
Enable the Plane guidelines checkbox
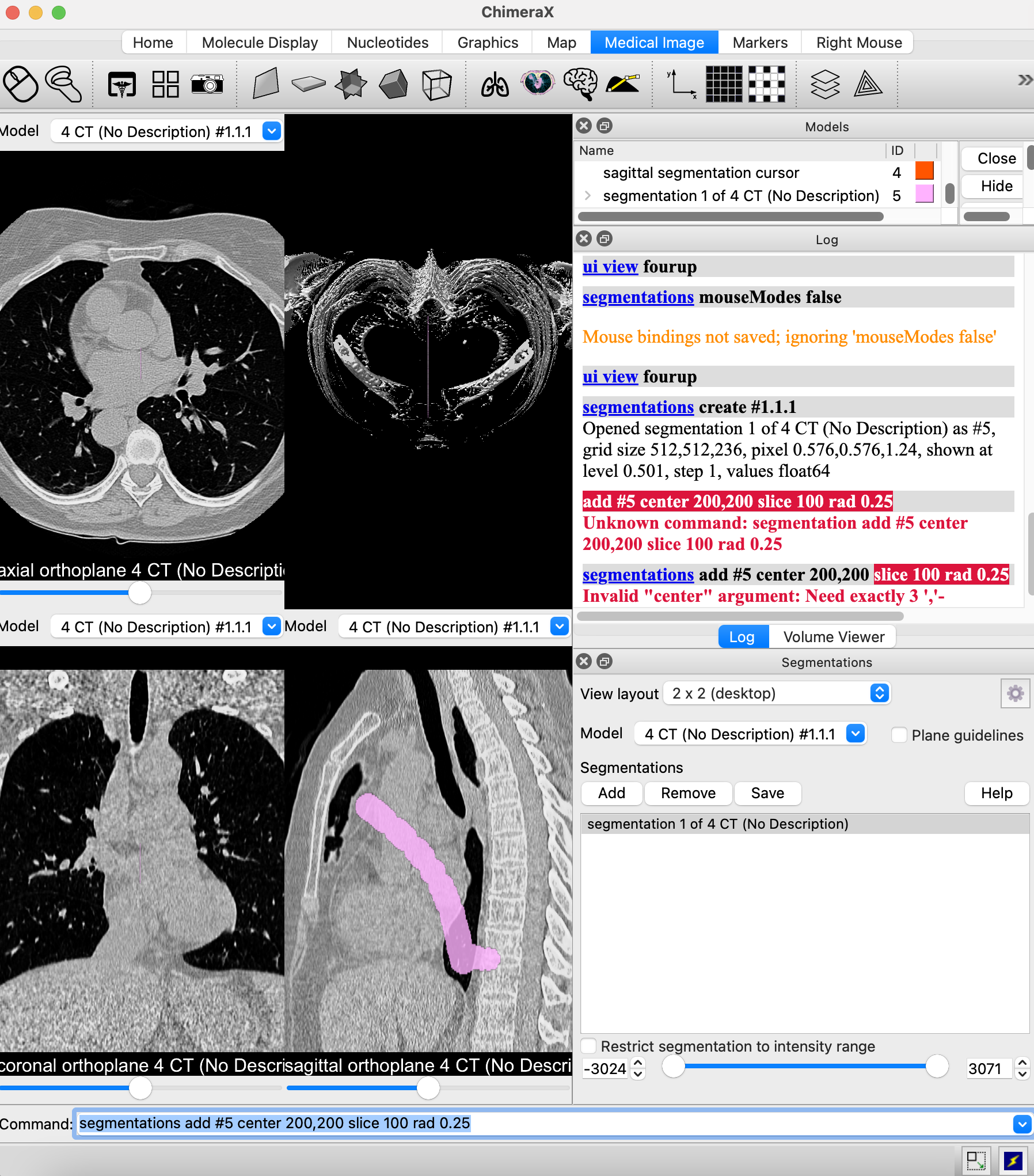point(899,735)
